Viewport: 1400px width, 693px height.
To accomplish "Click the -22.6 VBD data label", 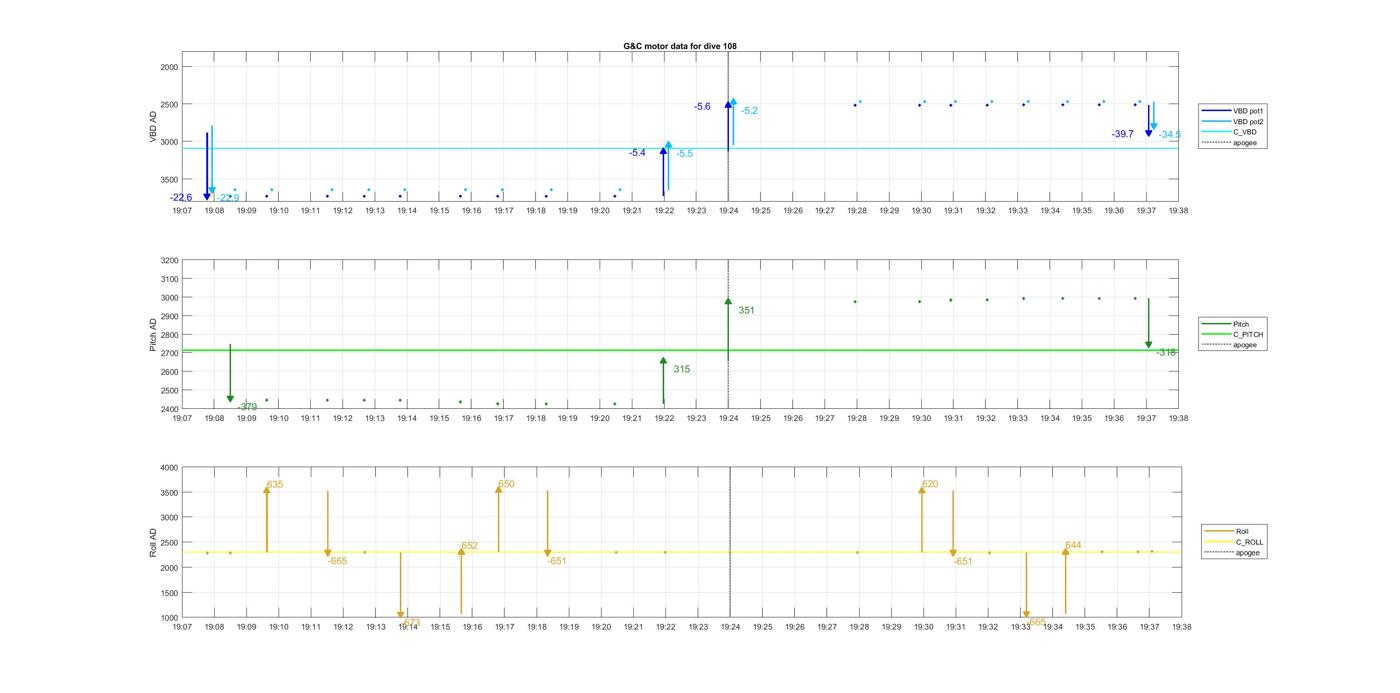I will coord(181,198).
